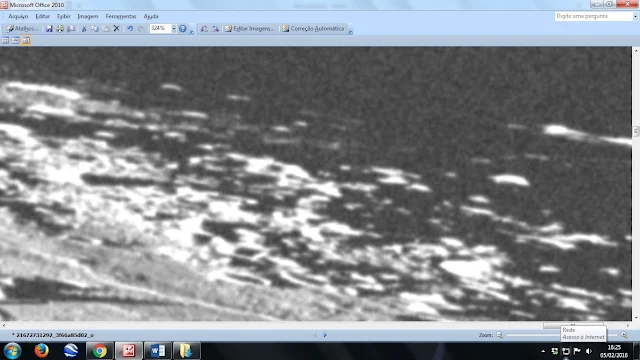Viewport: 640px width, 360px height.
Task: Launch Firefox from the taskbar
Action: [x=41, y=351]
